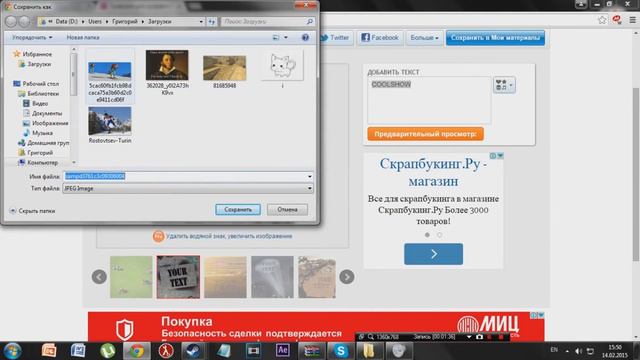Click the refresh button beside address bar
Image resolution: width=640 pixels, height=360 pixels.
pyautogui.click(x=212, y=22)
